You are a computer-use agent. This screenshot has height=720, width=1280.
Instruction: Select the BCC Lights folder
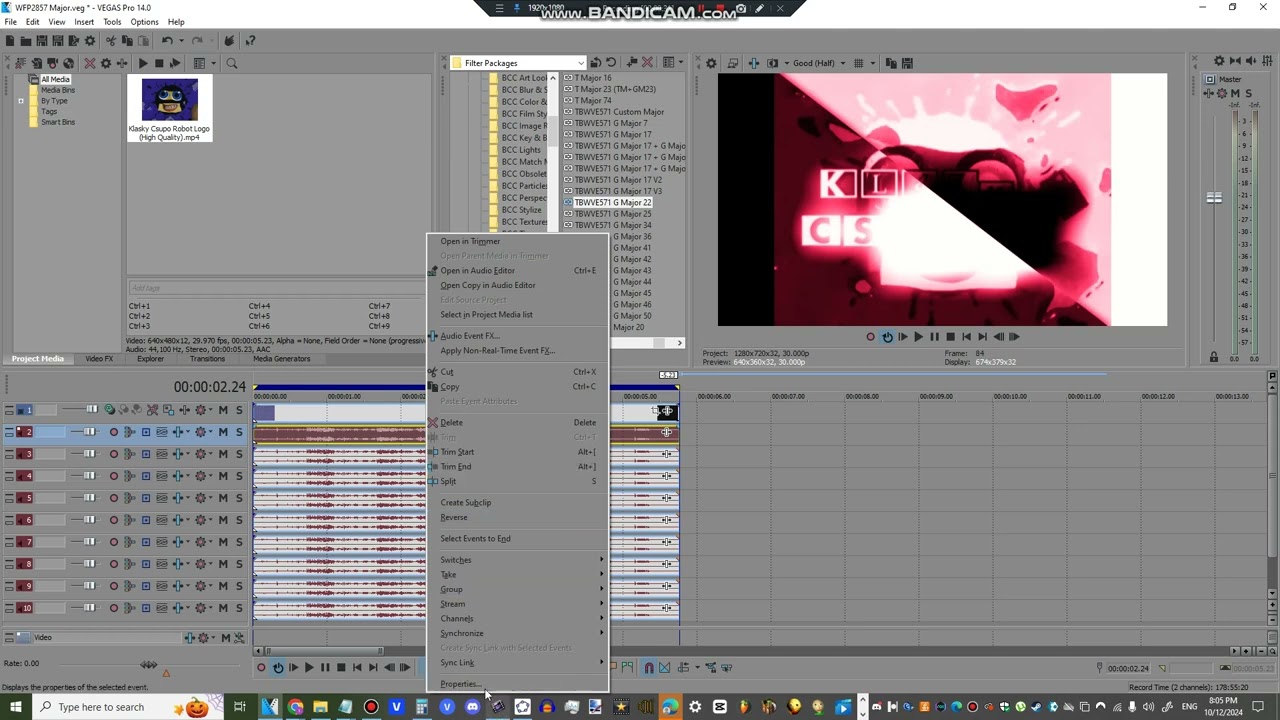coord(520,150)
